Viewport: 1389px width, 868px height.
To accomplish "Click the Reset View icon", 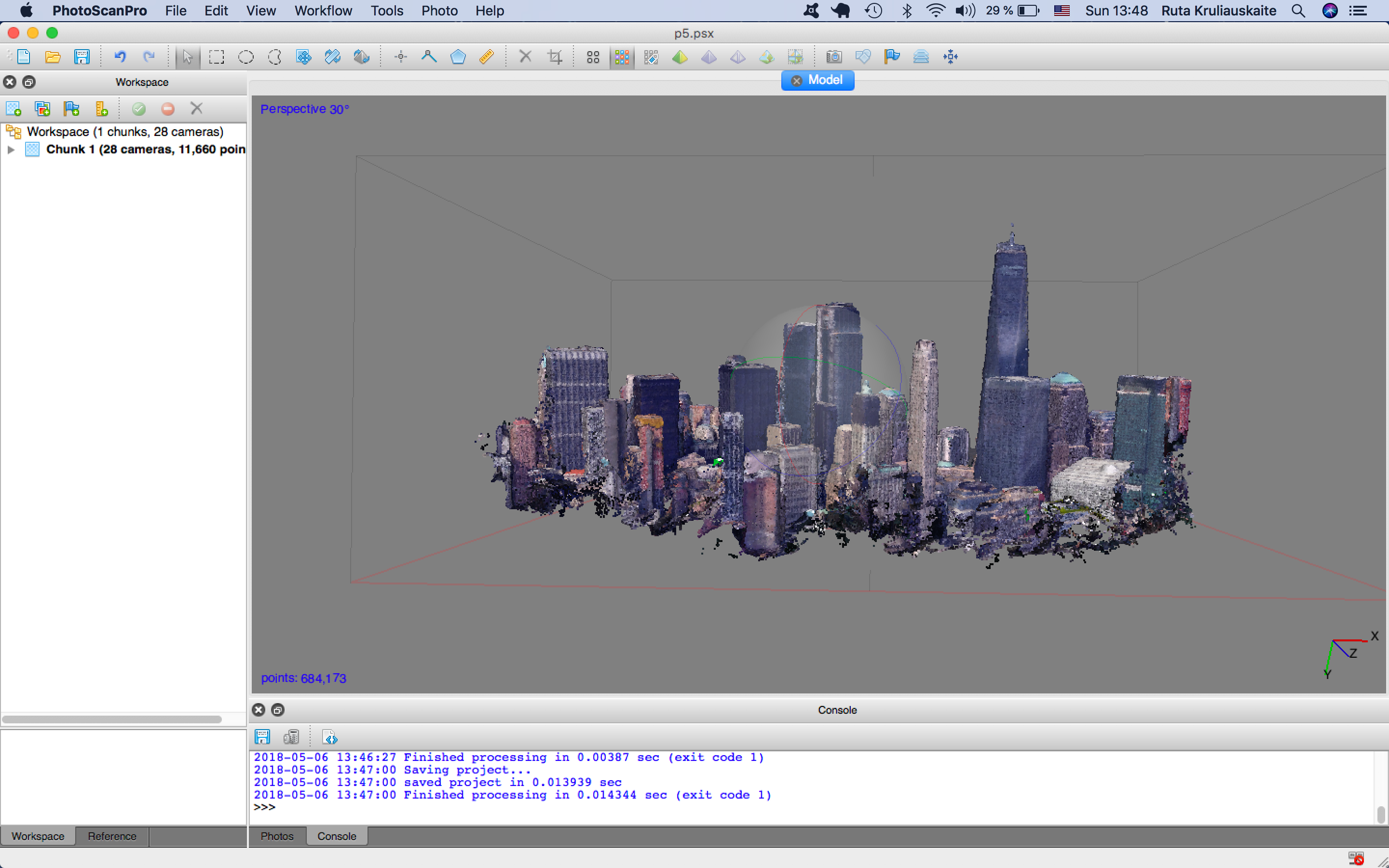I will 951,57.
